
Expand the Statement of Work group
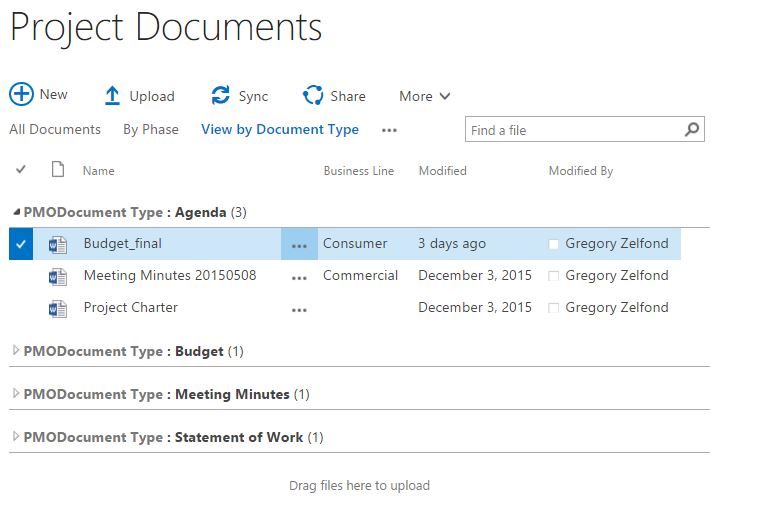pyautogui.click(x=16, y=436)
